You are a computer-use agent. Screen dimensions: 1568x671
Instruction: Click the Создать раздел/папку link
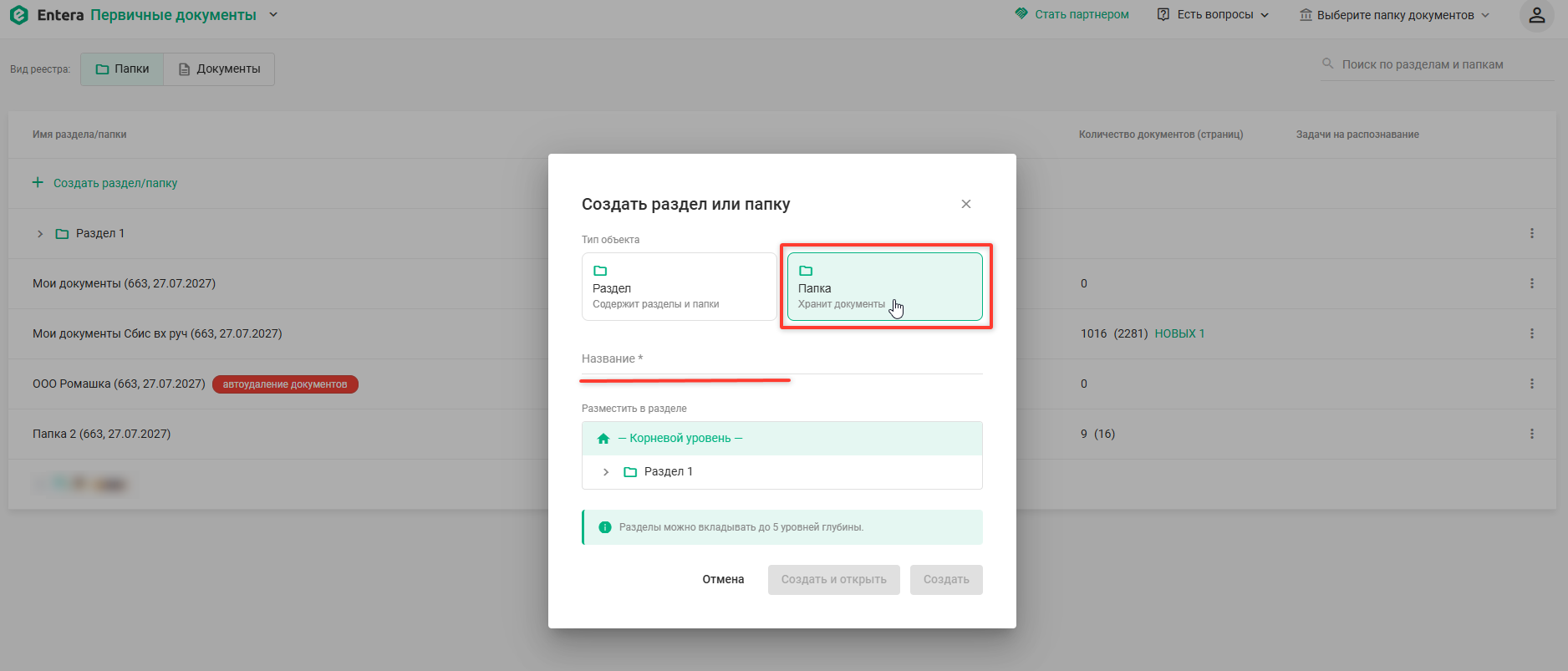coord(115,183)
